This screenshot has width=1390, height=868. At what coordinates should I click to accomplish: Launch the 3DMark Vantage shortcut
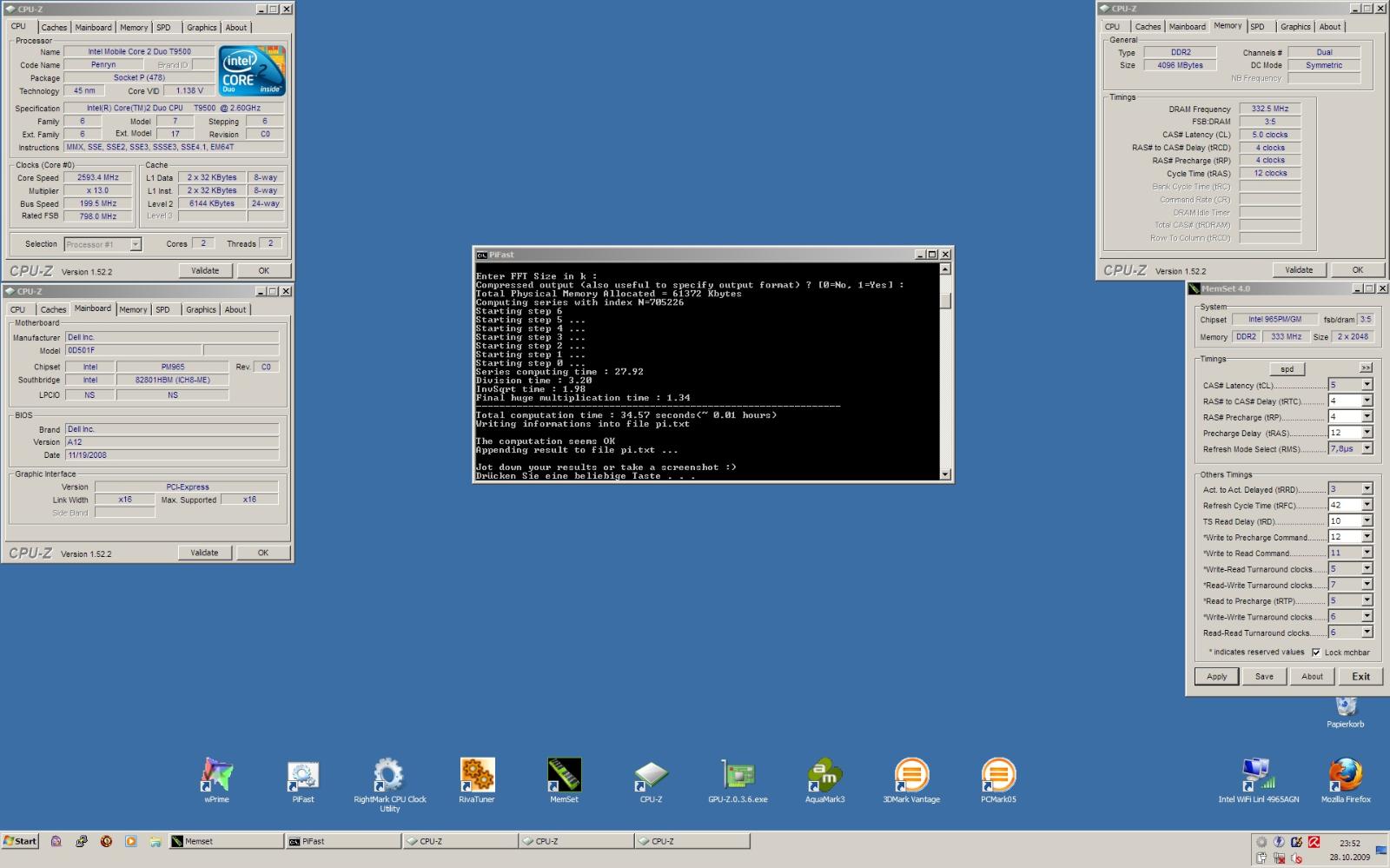tap(911, 779)
